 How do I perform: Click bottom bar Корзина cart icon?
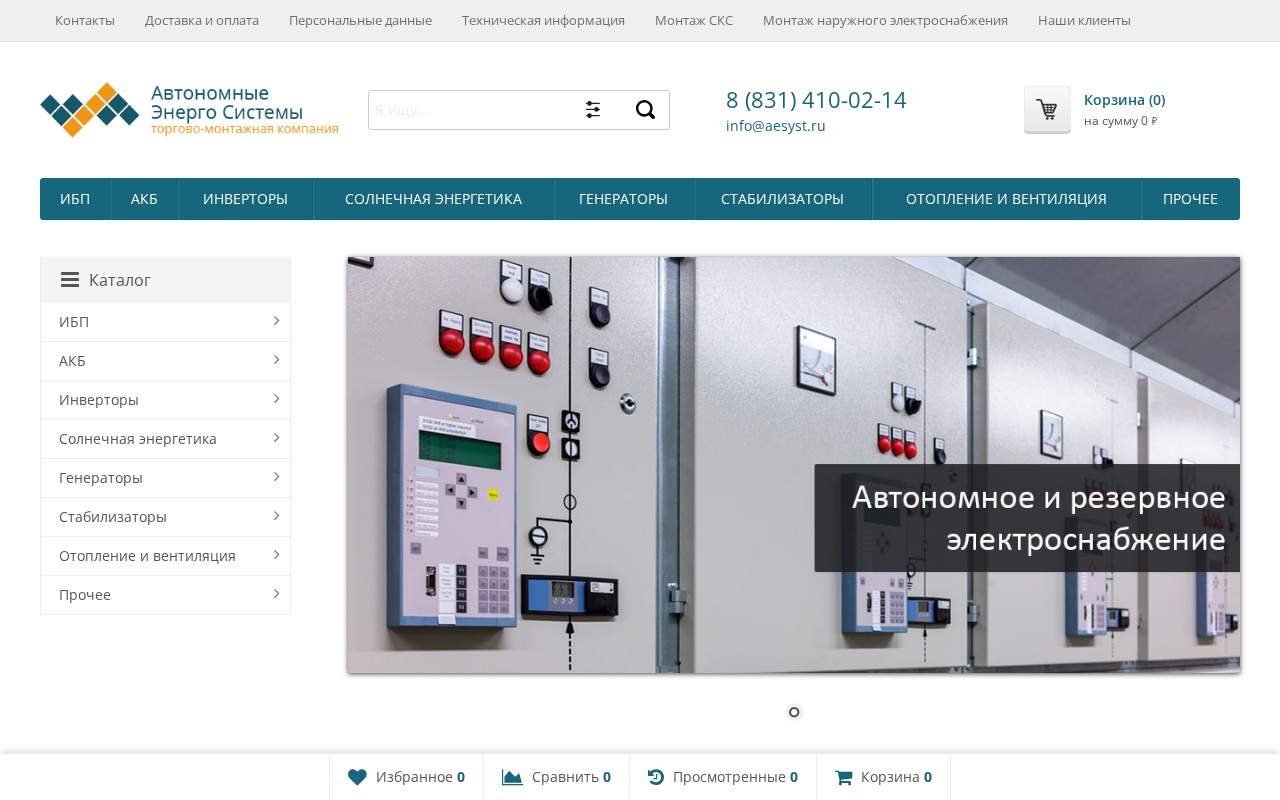tap(844, 777)
